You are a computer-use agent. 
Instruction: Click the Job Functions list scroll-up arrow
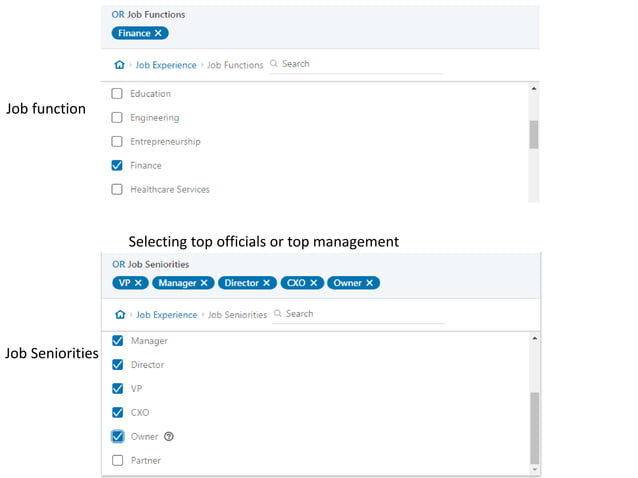(x=534, y=88)
